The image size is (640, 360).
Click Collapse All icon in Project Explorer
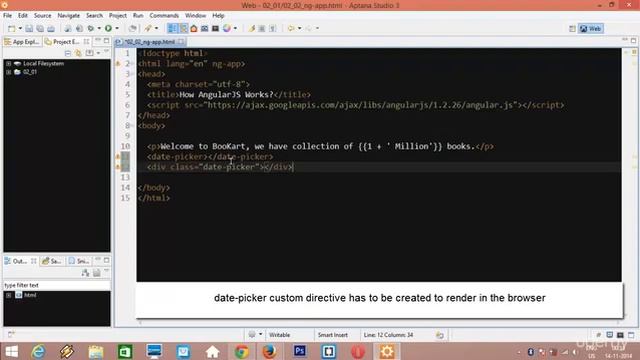(x=68, y=53)
